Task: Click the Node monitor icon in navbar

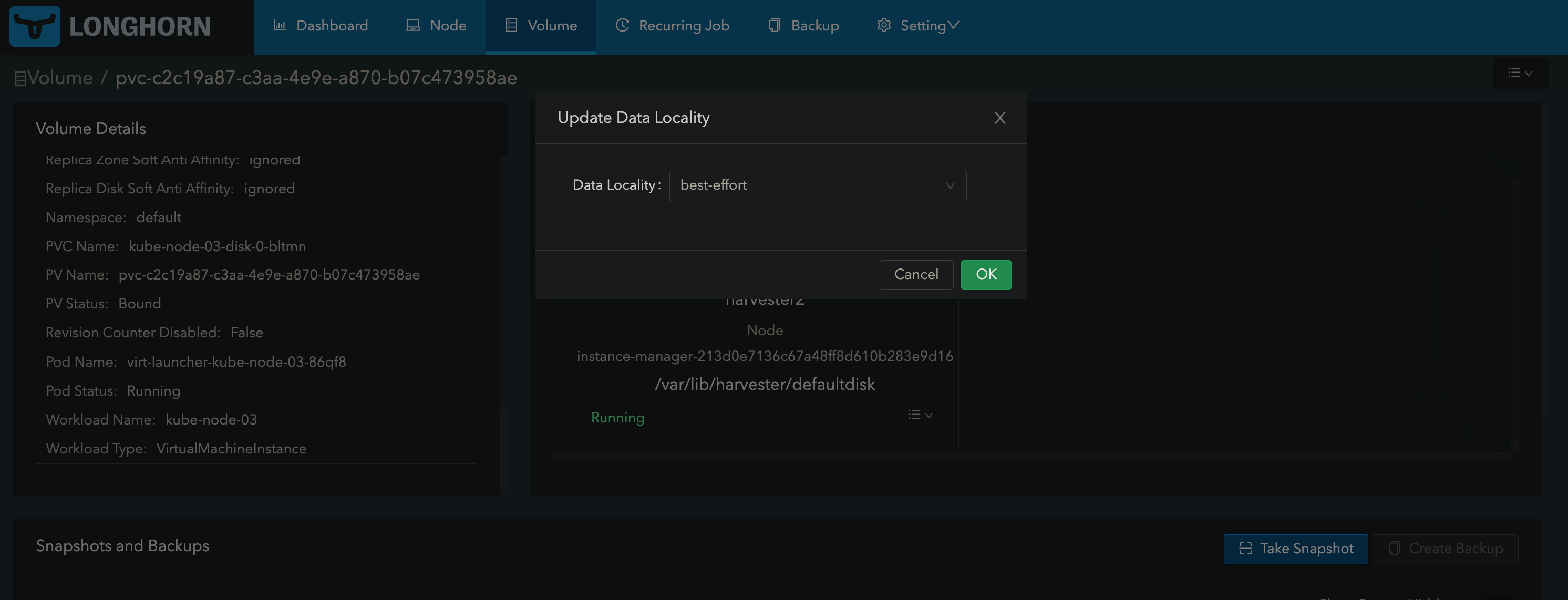Action: (x=414, y=26)
